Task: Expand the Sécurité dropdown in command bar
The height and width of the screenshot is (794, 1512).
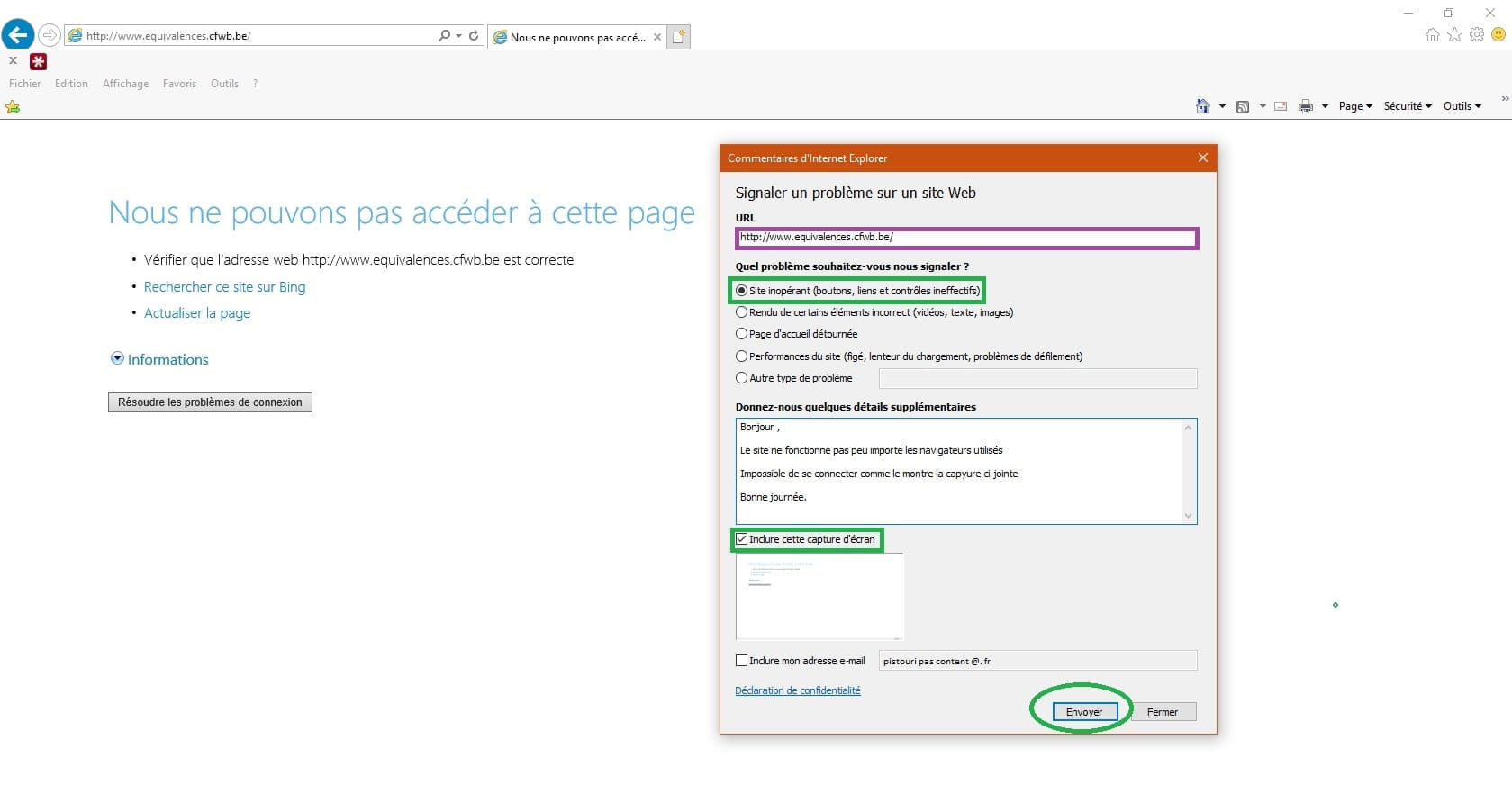Action: [1407, 106]
